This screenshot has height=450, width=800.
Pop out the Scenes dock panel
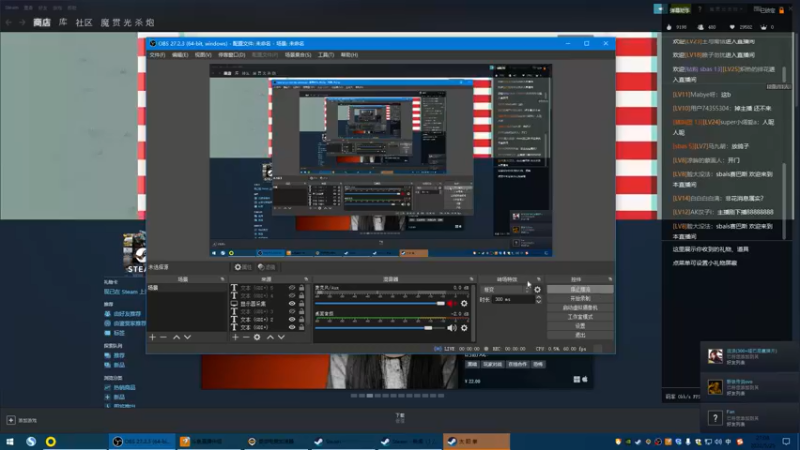222,279
